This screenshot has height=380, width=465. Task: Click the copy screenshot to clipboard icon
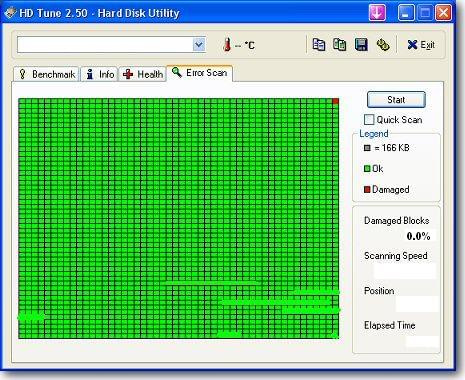[x=339, y=45]
